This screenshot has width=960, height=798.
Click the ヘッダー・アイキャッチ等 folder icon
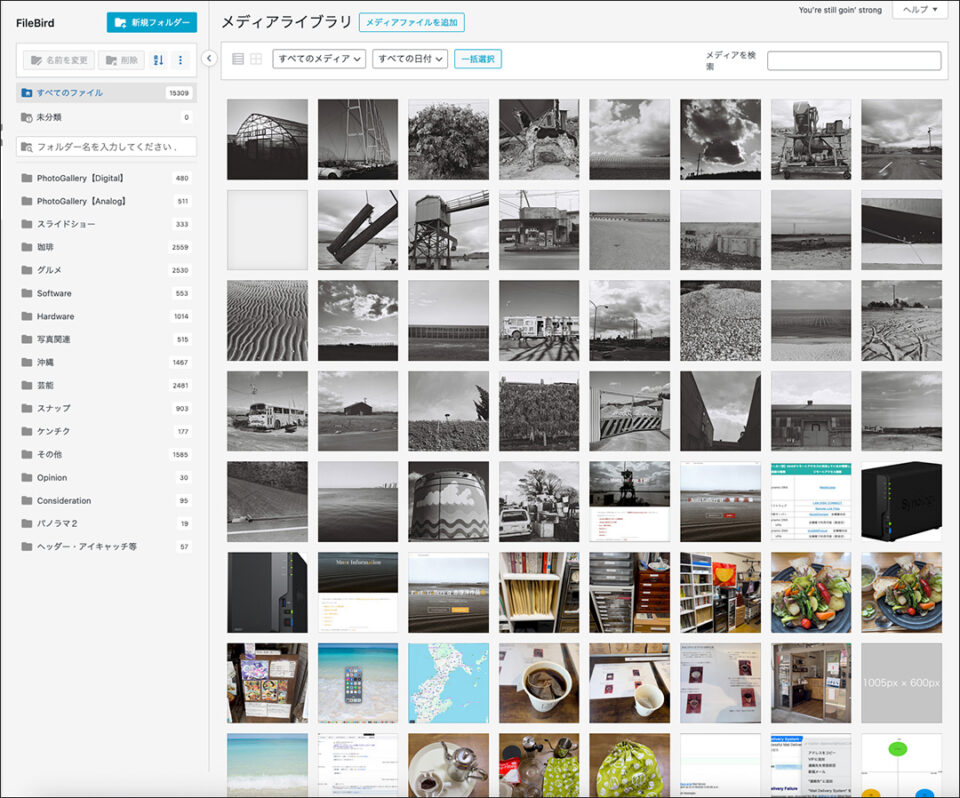[26, 546]
